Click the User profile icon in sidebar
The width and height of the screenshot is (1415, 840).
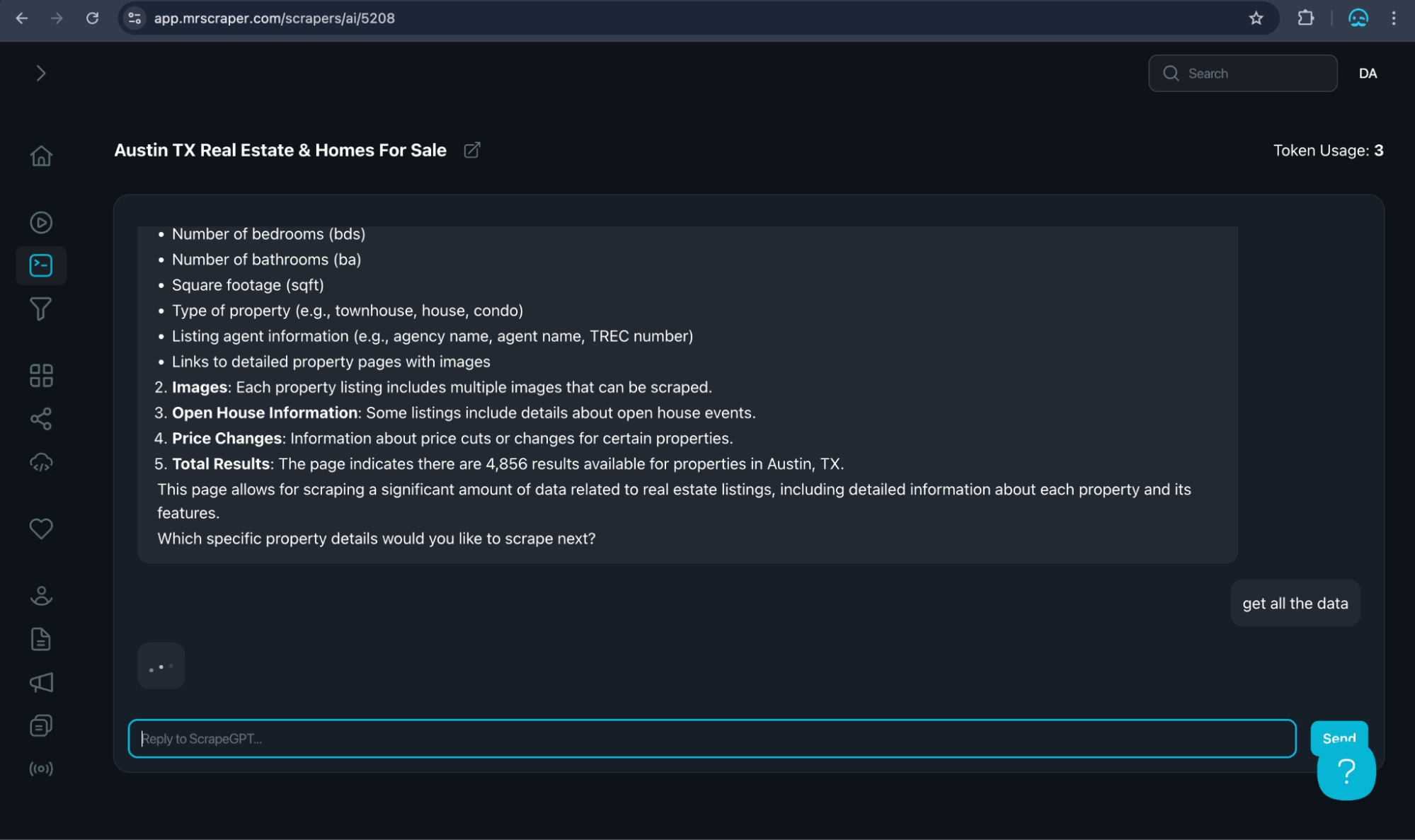[x=40, y=596]
